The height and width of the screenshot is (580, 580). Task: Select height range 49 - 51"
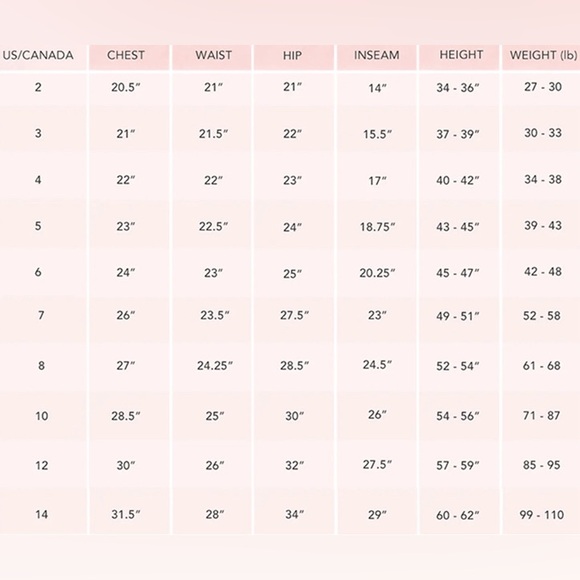458,316
